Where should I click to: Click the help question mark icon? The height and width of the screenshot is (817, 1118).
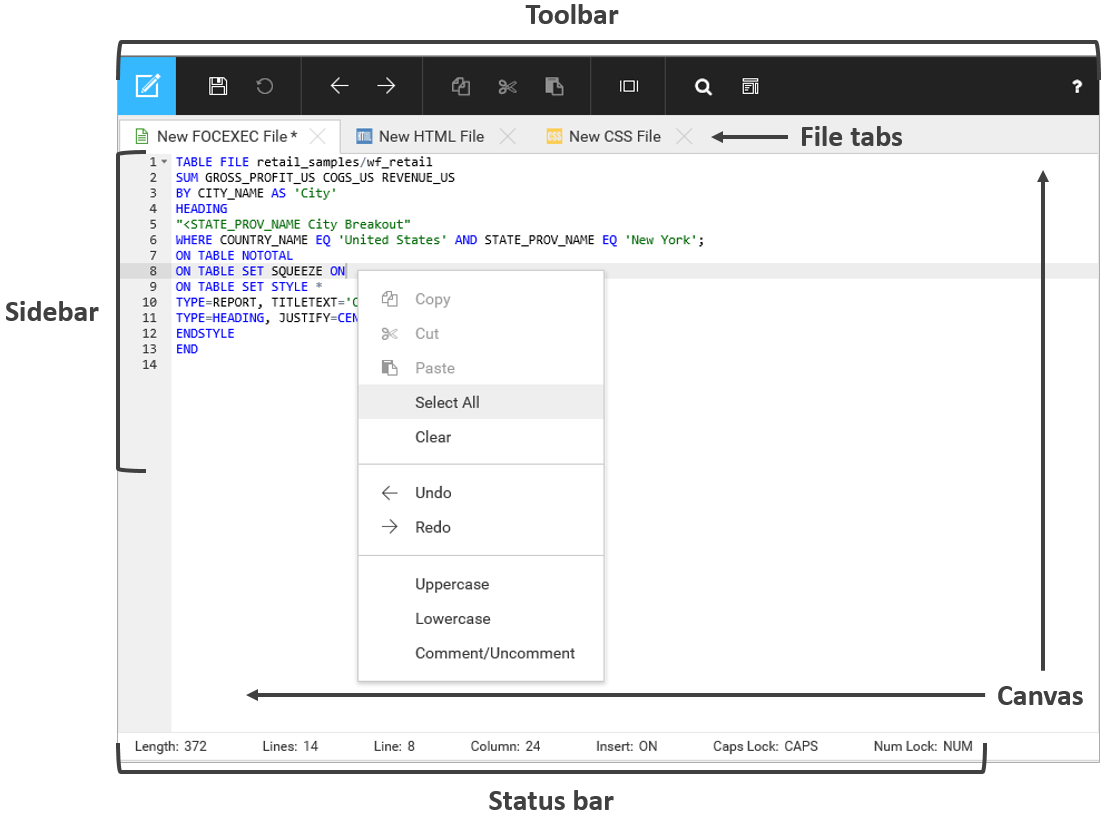coord(1077,87)
